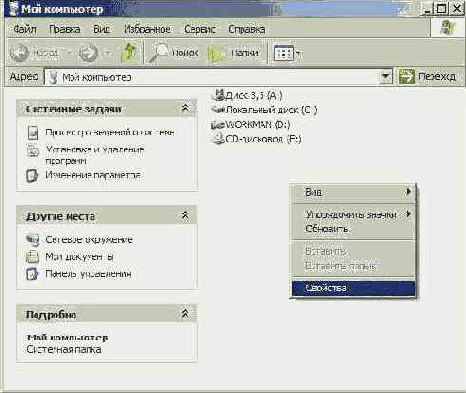
Task: Open the dropdown next to Back button
Action: [x=69, y=53]
